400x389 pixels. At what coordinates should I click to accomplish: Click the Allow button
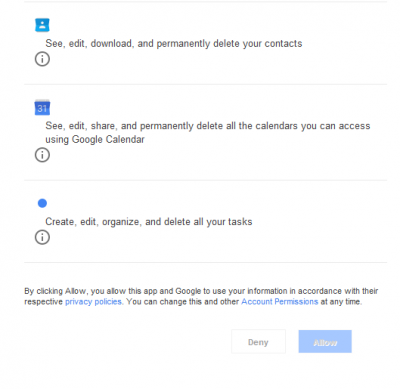point(325,342)
